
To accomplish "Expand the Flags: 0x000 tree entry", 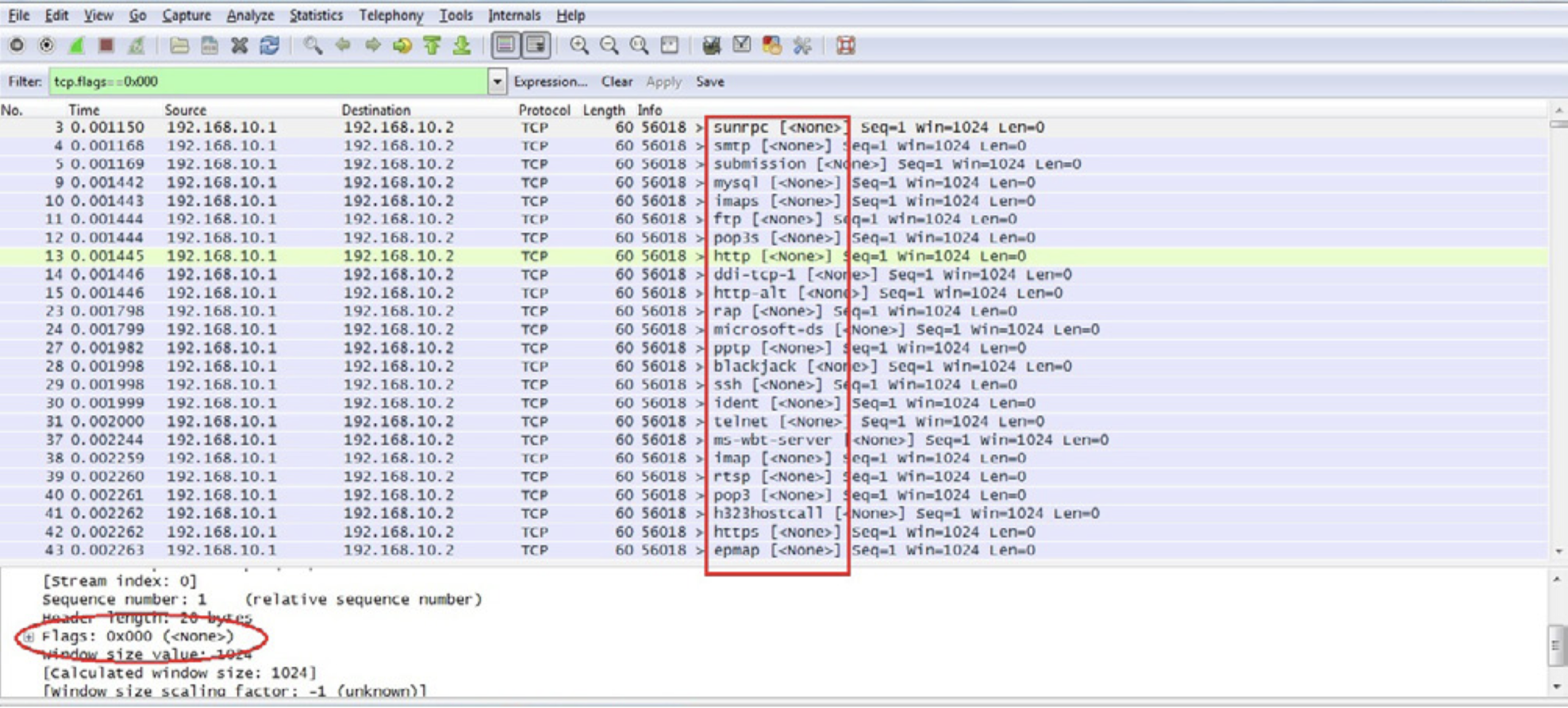I will [x=29, y=637].
